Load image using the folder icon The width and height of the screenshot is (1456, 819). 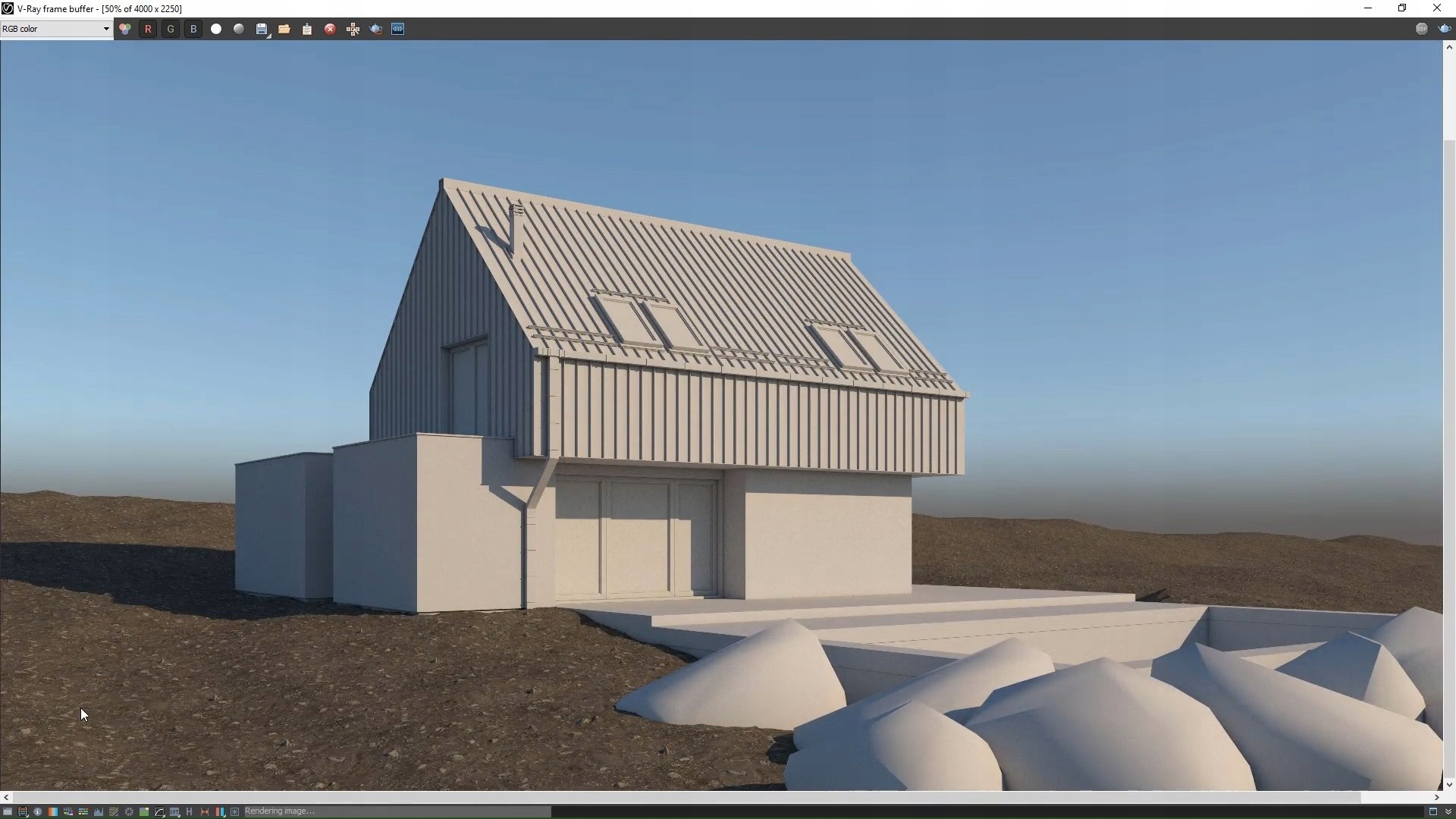coord(284,29)
